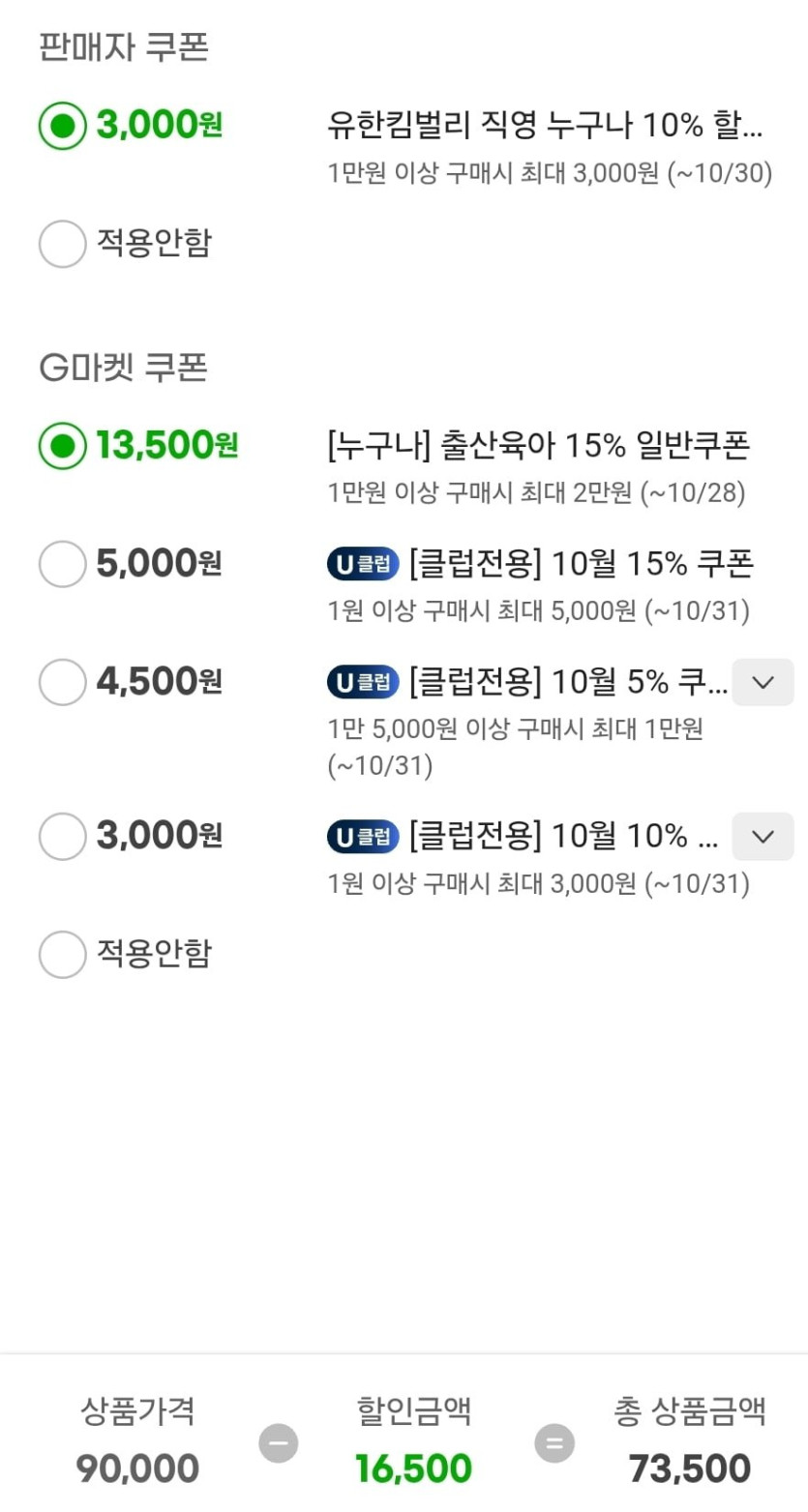Click the 73,500 total product amount
The width and height of the screenshot is (808, 1512).
coord(689,1468)
